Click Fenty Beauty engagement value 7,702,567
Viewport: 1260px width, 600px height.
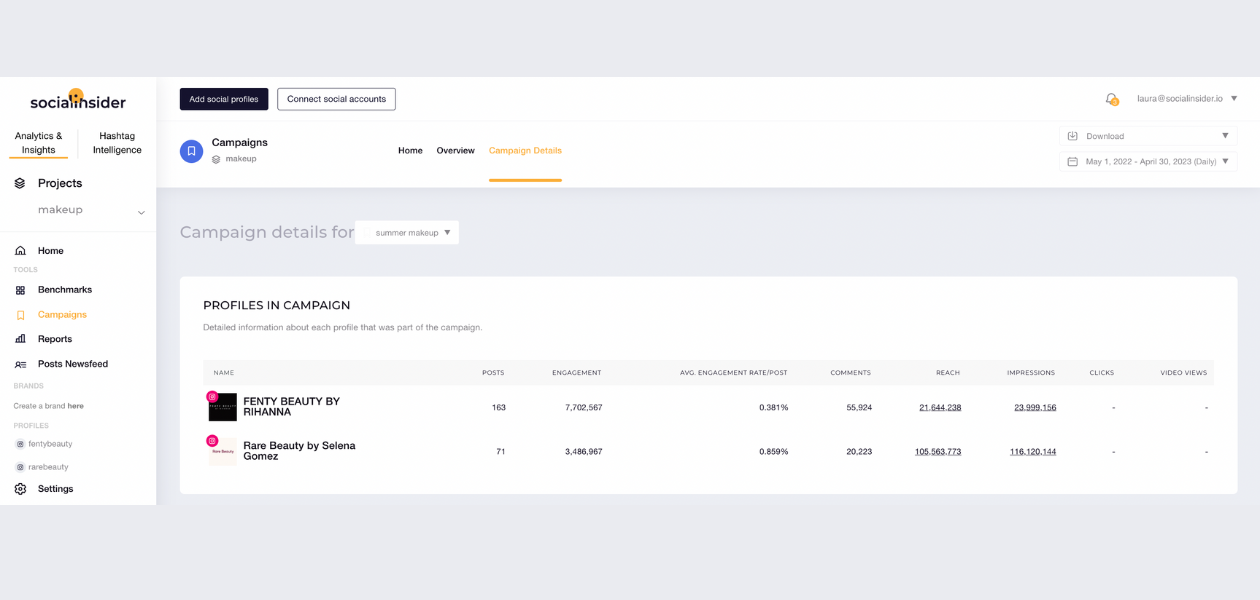coord(582,408)
